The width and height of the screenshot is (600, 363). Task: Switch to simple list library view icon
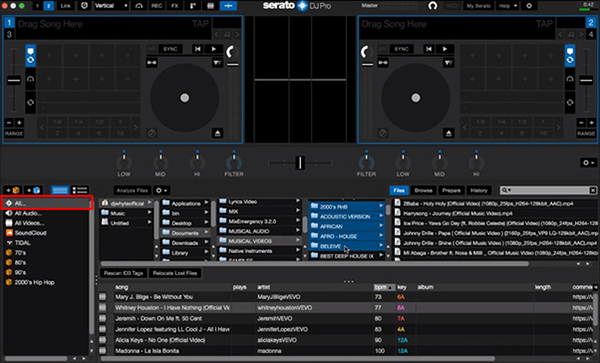[x=60, y=190]
